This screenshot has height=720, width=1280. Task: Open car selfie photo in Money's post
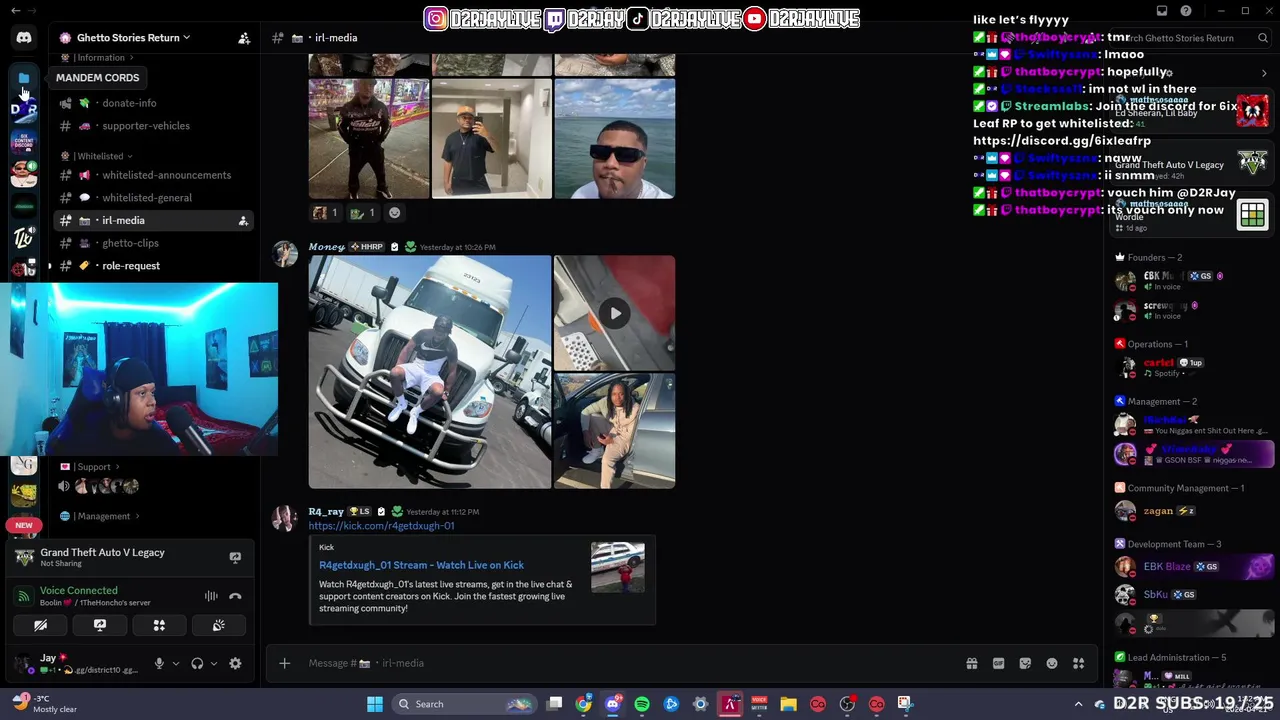coord(615,431)
